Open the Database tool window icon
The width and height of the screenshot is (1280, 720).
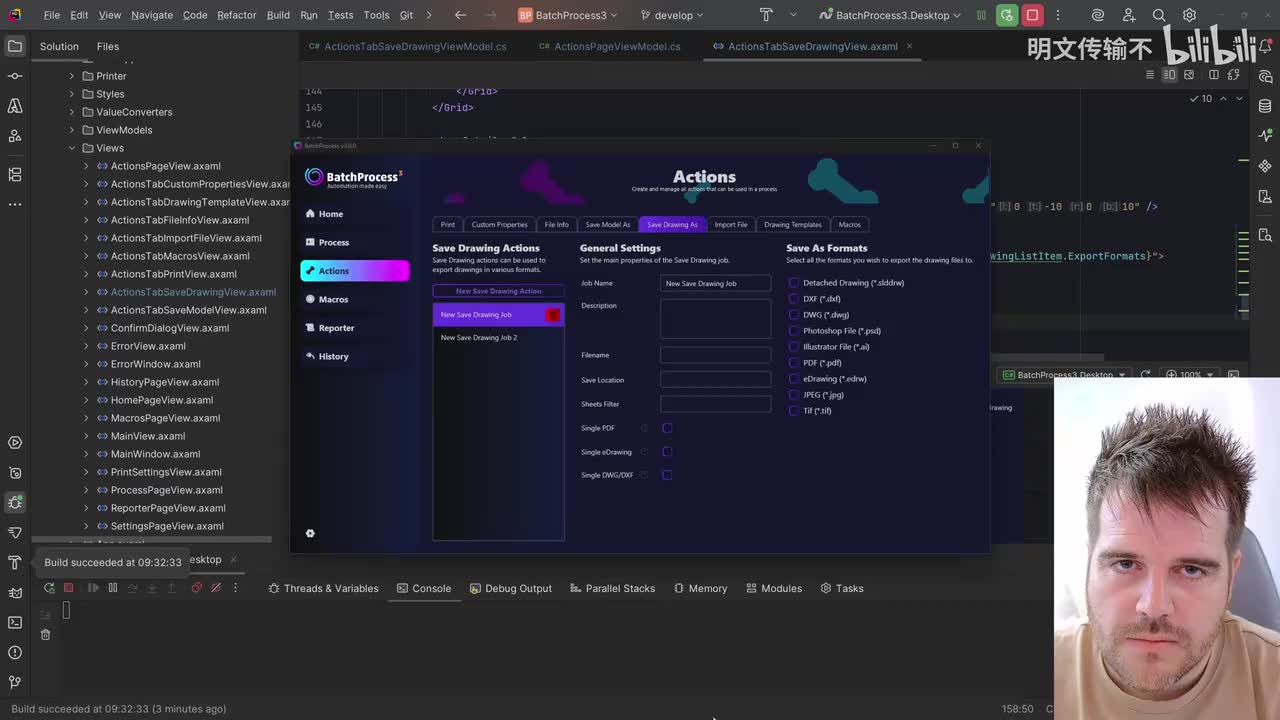(1265, 106)
